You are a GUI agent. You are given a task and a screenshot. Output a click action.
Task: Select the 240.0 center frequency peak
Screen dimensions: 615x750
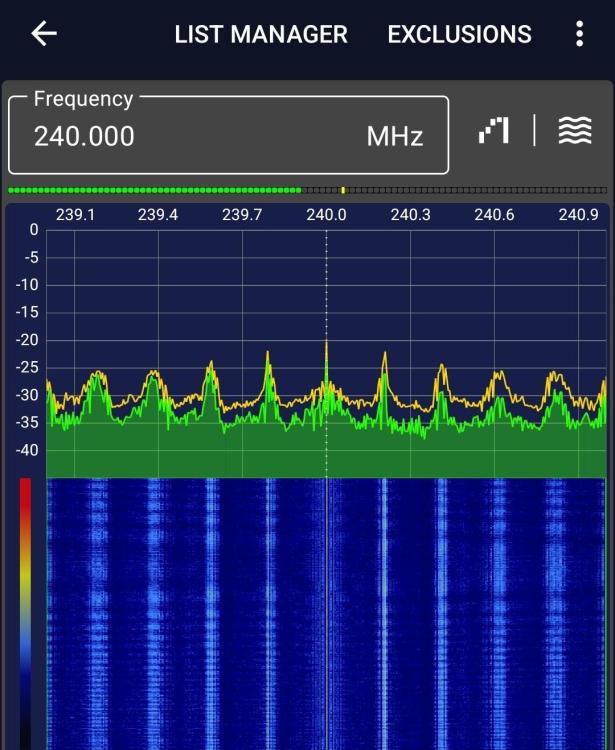click(327, 364)
